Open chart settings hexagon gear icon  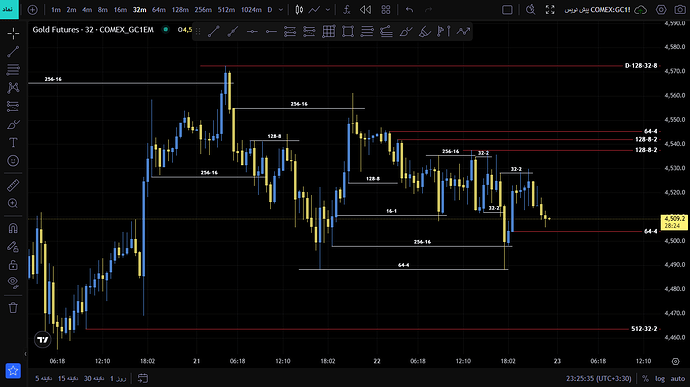(661, 10)
